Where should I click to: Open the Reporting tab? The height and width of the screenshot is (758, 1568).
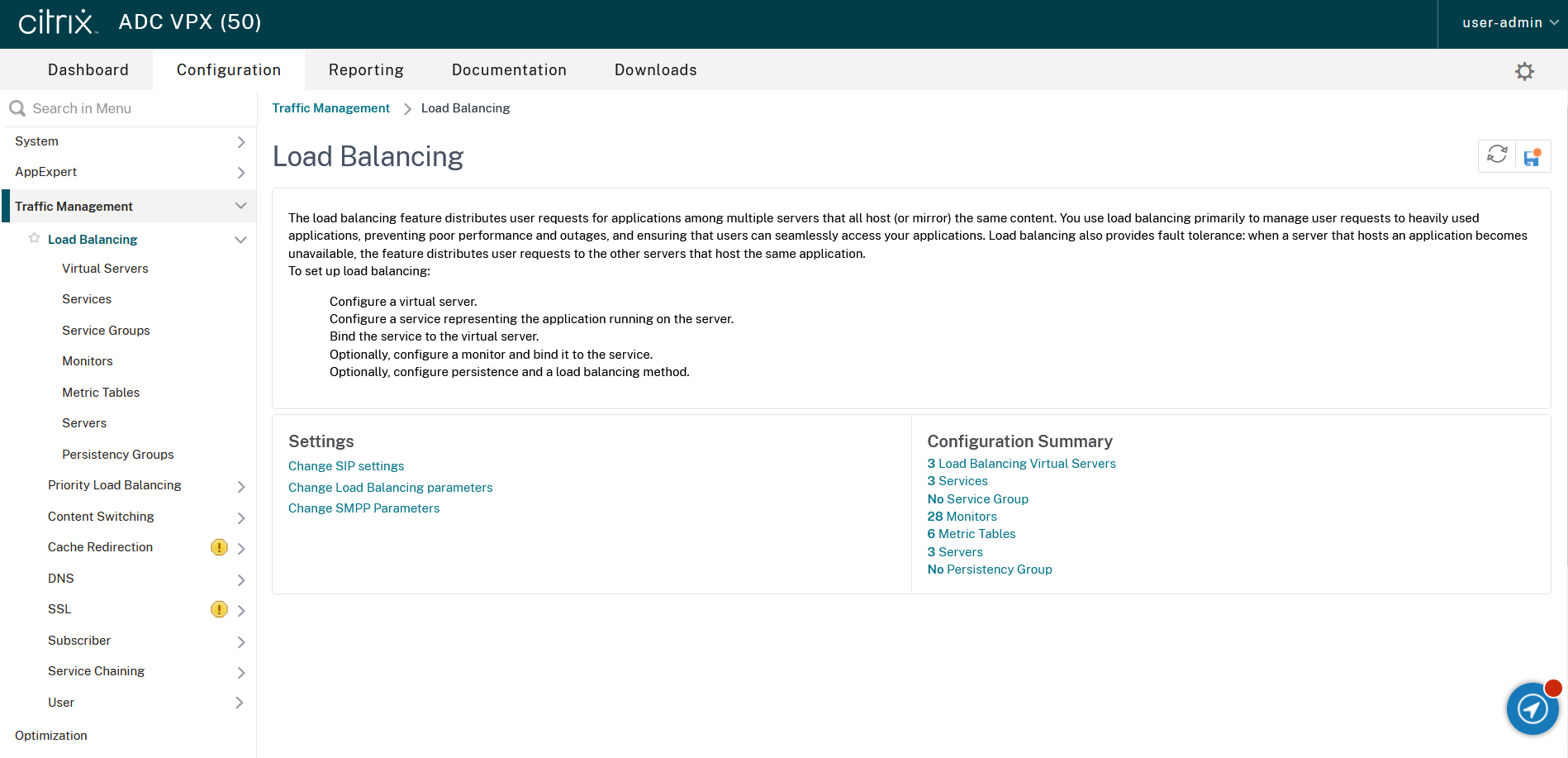(x=366, y=70)
